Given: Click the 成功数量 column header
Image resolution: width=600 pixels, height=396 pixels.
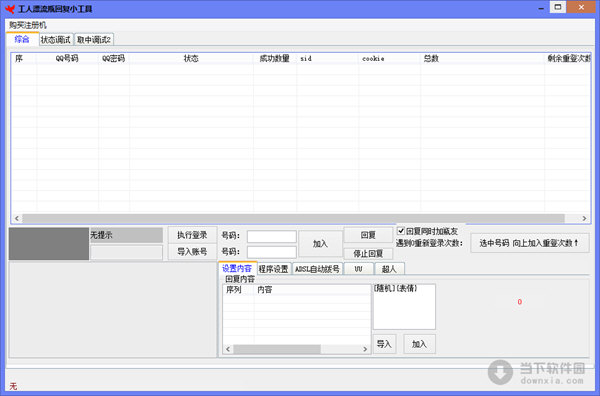Looking at the screenshot, I should click(275, 59).
